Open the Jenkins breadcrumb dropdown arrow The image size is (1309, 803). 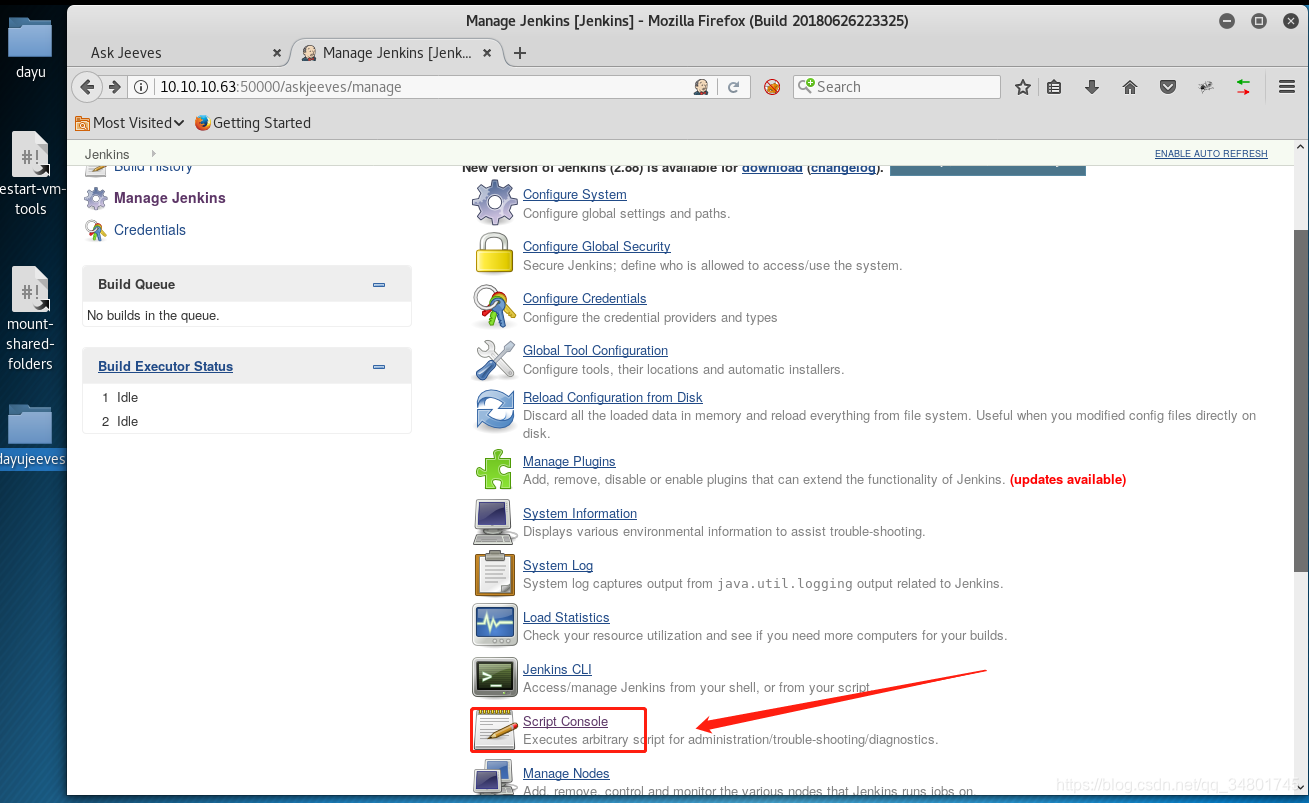click(x=153, y=154)
